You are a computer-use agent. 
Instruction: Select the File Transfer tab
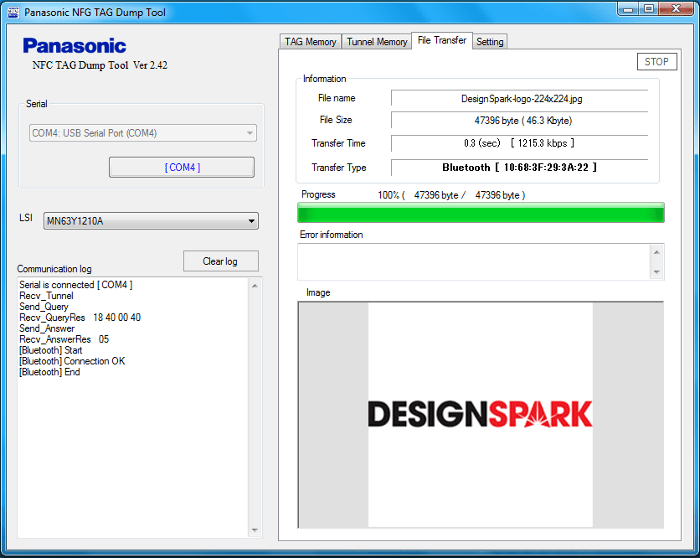[442, 40]
